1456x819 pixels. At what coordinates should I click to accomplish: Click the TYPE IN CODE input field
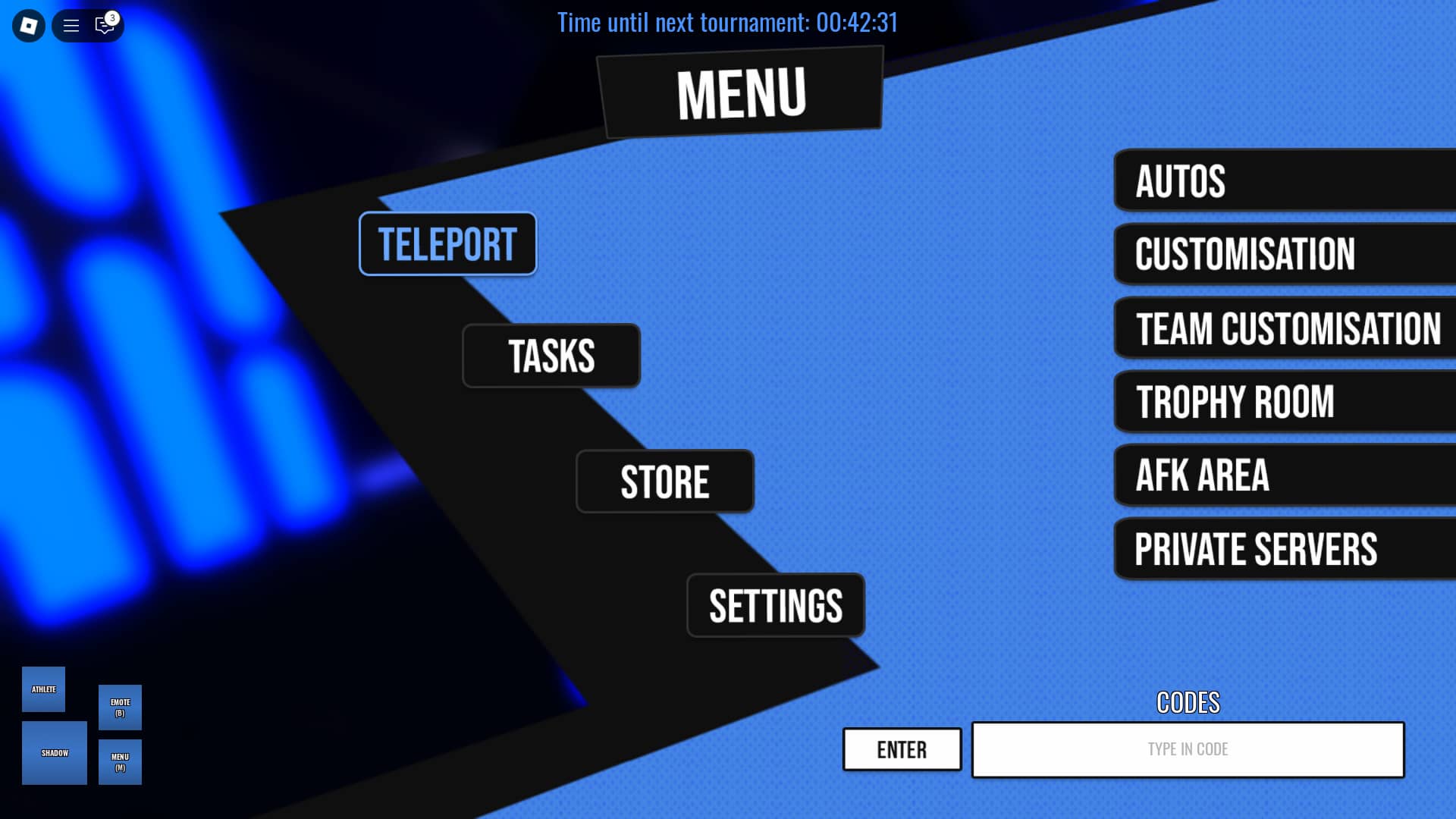(x=1187, y=749)
